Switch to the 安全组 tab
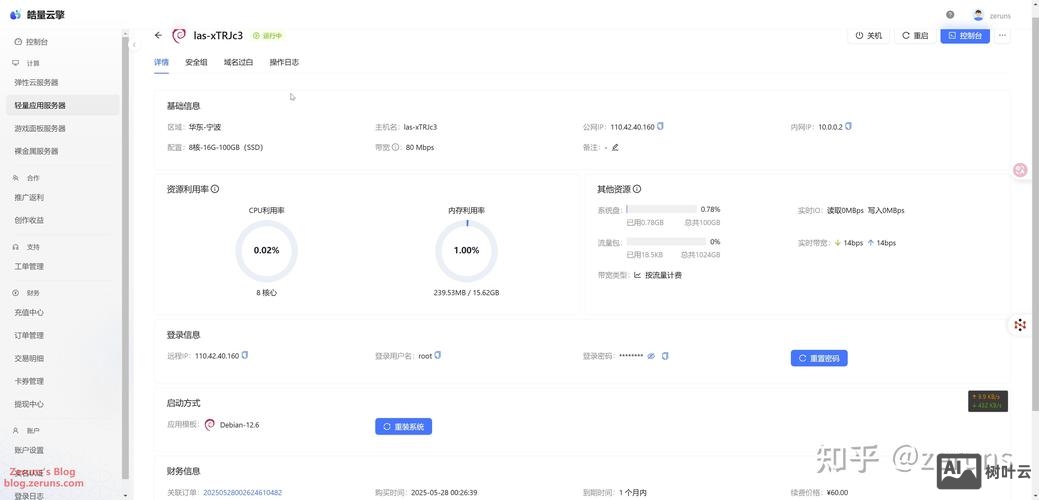Image resolution: width=1039 pixels, height=500 pixels. click(196, 62)
